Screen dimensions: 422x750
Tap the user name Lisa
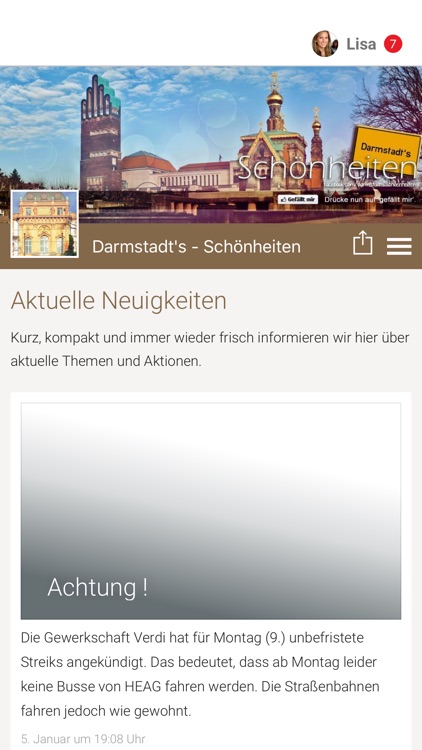pos(361,44)
